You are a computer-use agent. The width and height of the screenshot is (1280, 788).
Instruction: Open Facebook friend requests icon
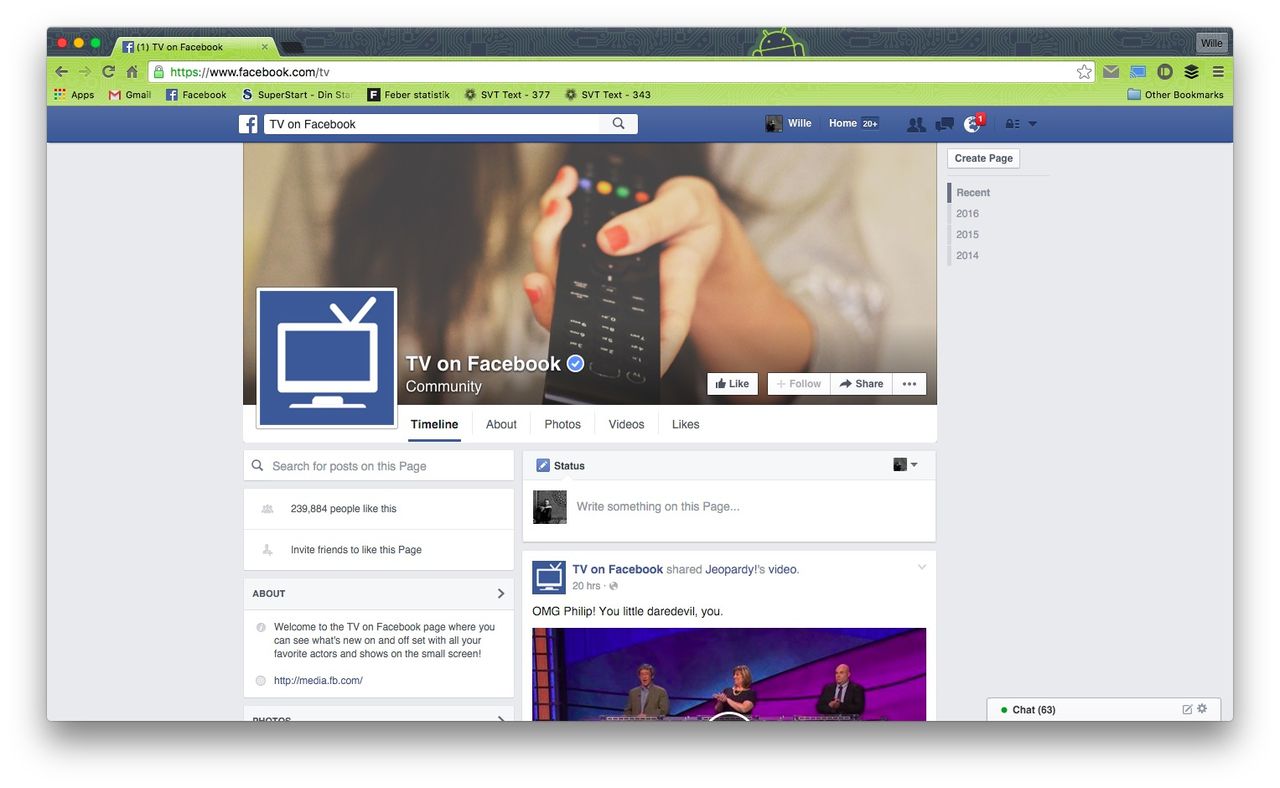(916, 124)
